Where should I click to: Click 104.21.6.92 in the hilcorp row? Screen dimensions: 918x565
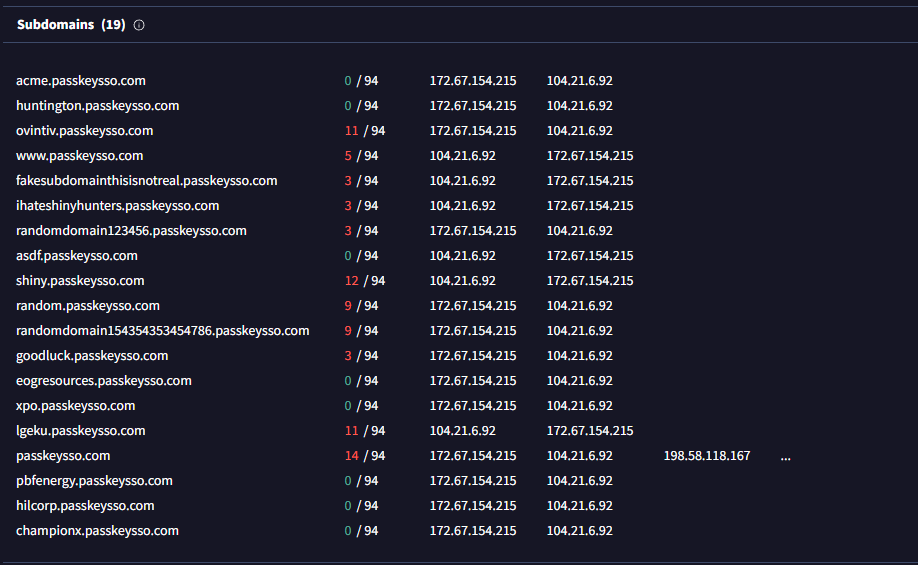coord(580,506)
